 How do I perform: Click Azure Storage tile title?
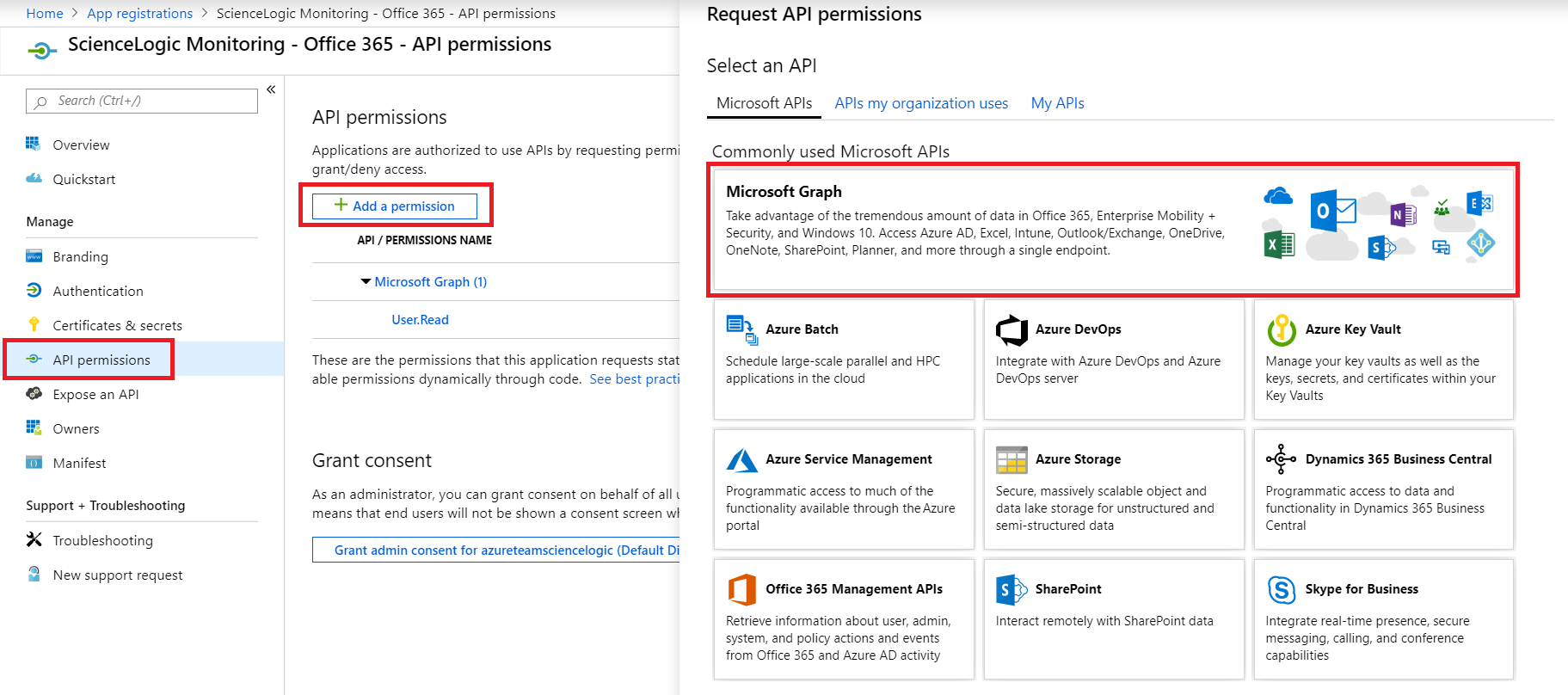click(1078, 459)
